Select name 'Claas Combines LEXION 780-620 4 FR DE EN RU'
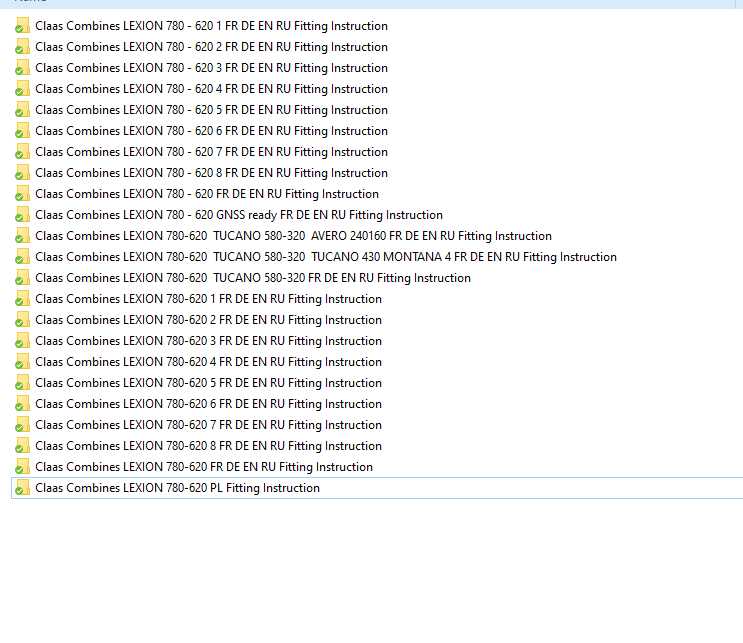The image size is (743, 643). tap(208, 362)
